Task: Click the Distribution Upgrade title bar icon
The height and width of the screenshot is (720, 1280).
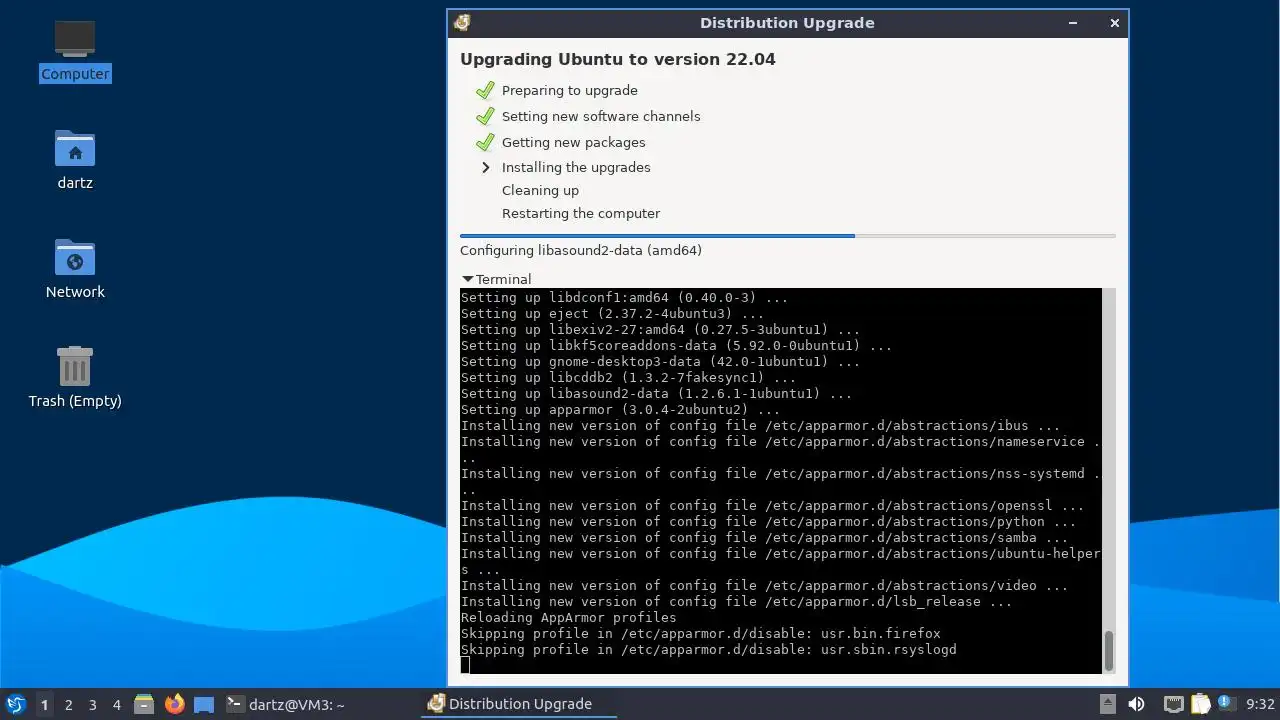Action: coord(462,23)
